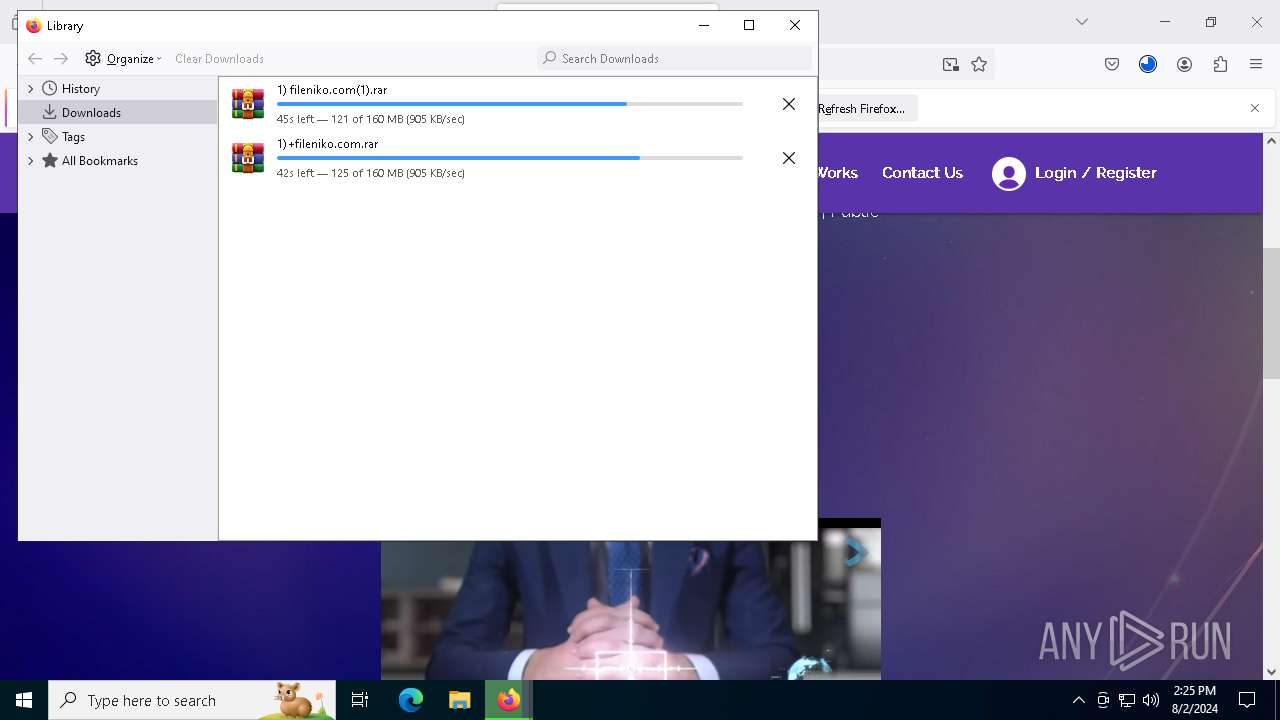Click the Works link in site navigation

[x=838, y=173]
